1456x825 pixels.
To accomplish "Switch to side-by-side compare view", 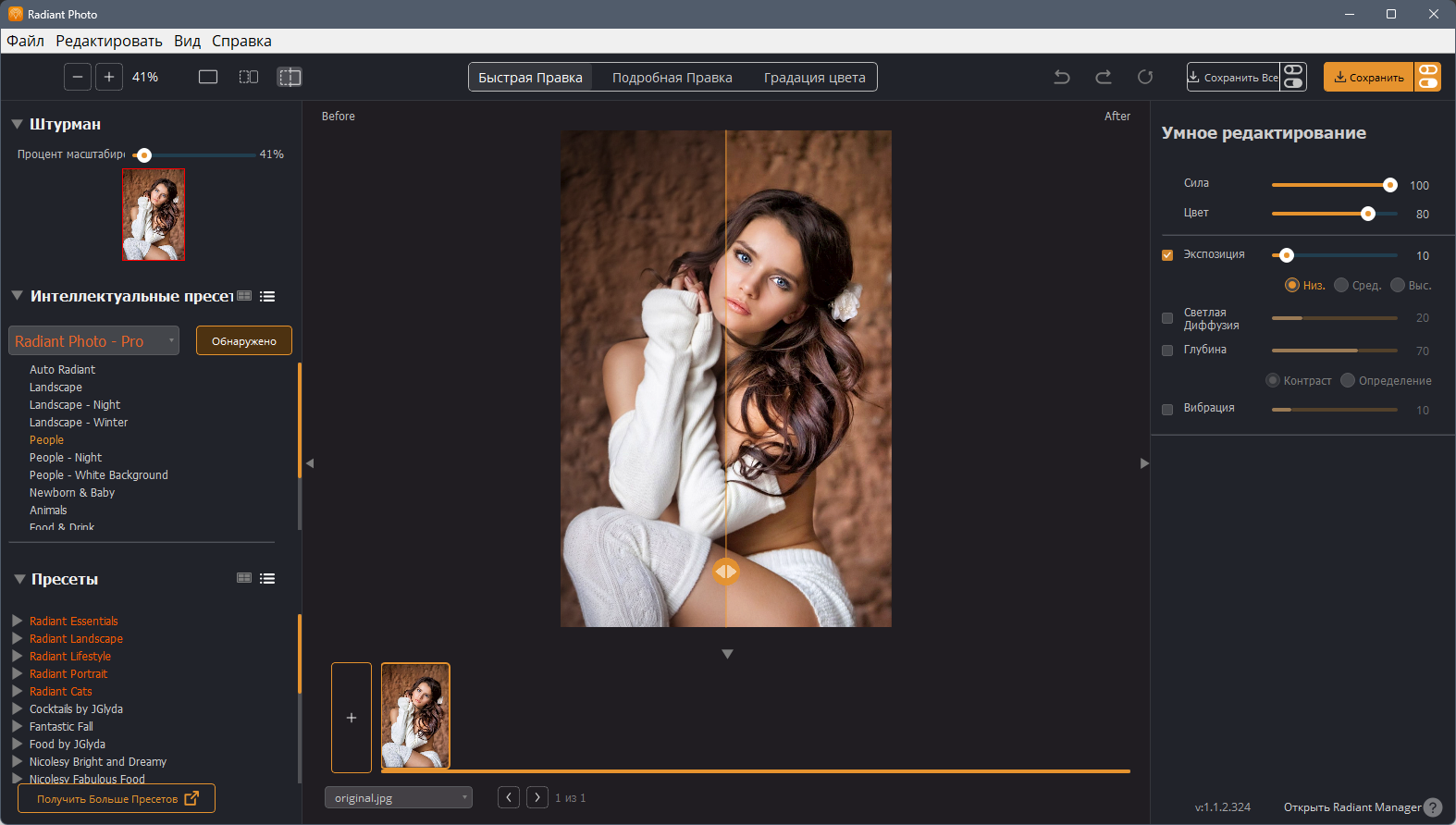I will pyautogui.click(x=249, y=77).
